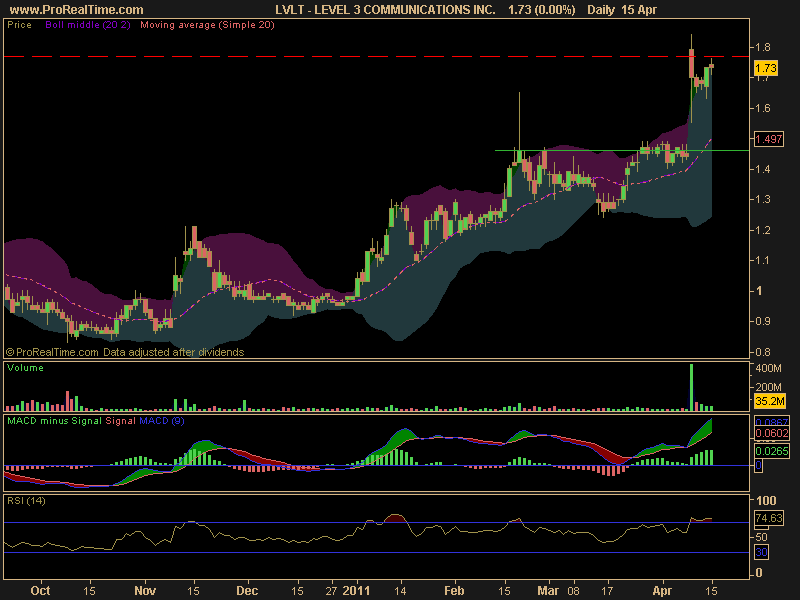800x600 pixels.
Task: Click the Feb label on time axis
Action: point(454,591)
